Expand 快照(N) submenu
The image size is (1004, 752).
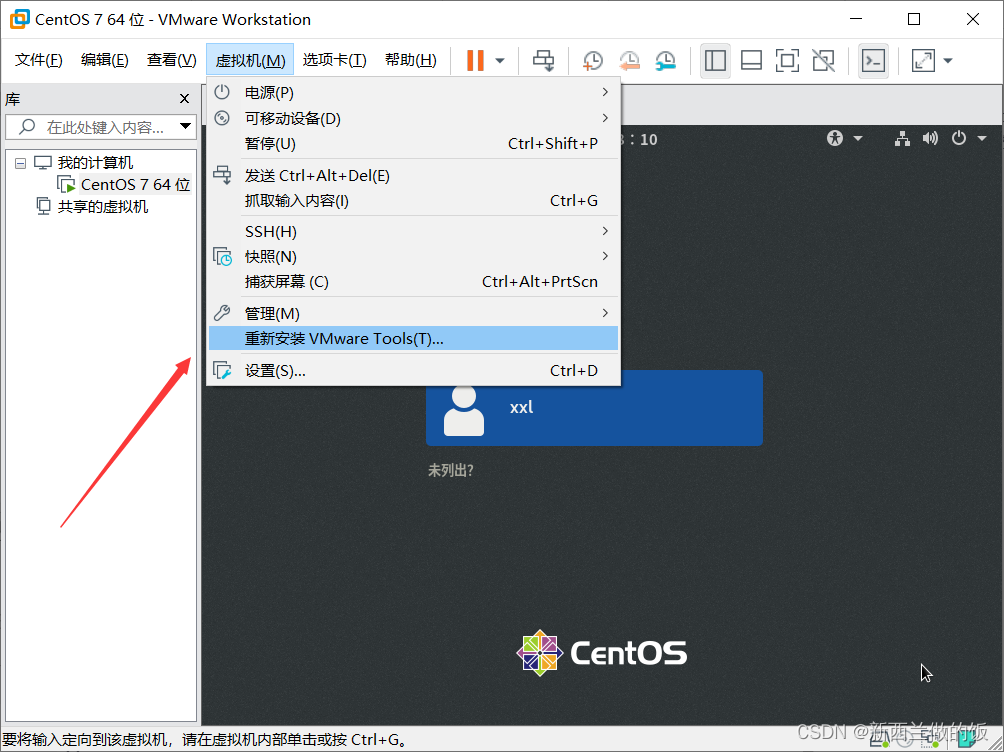[x=413, y=257]
